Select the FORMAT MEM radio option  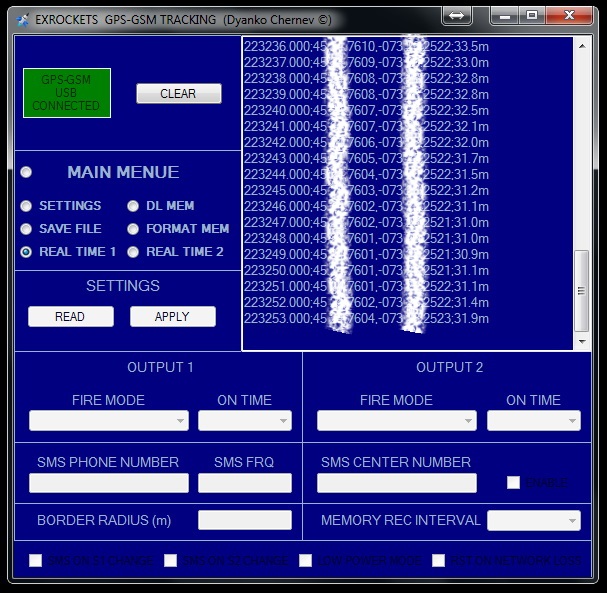click(133, 229)
